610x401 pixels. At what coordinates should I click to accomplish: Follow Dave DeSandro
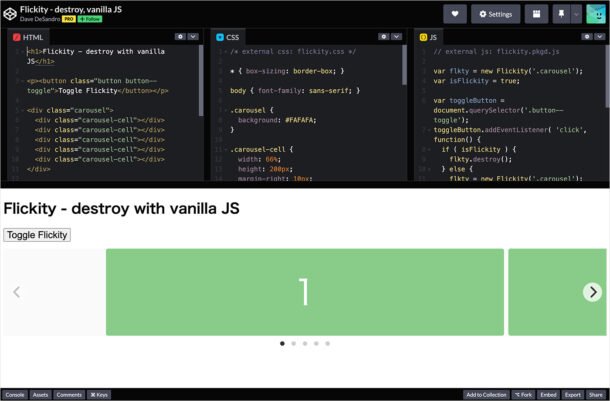point(90,19)
